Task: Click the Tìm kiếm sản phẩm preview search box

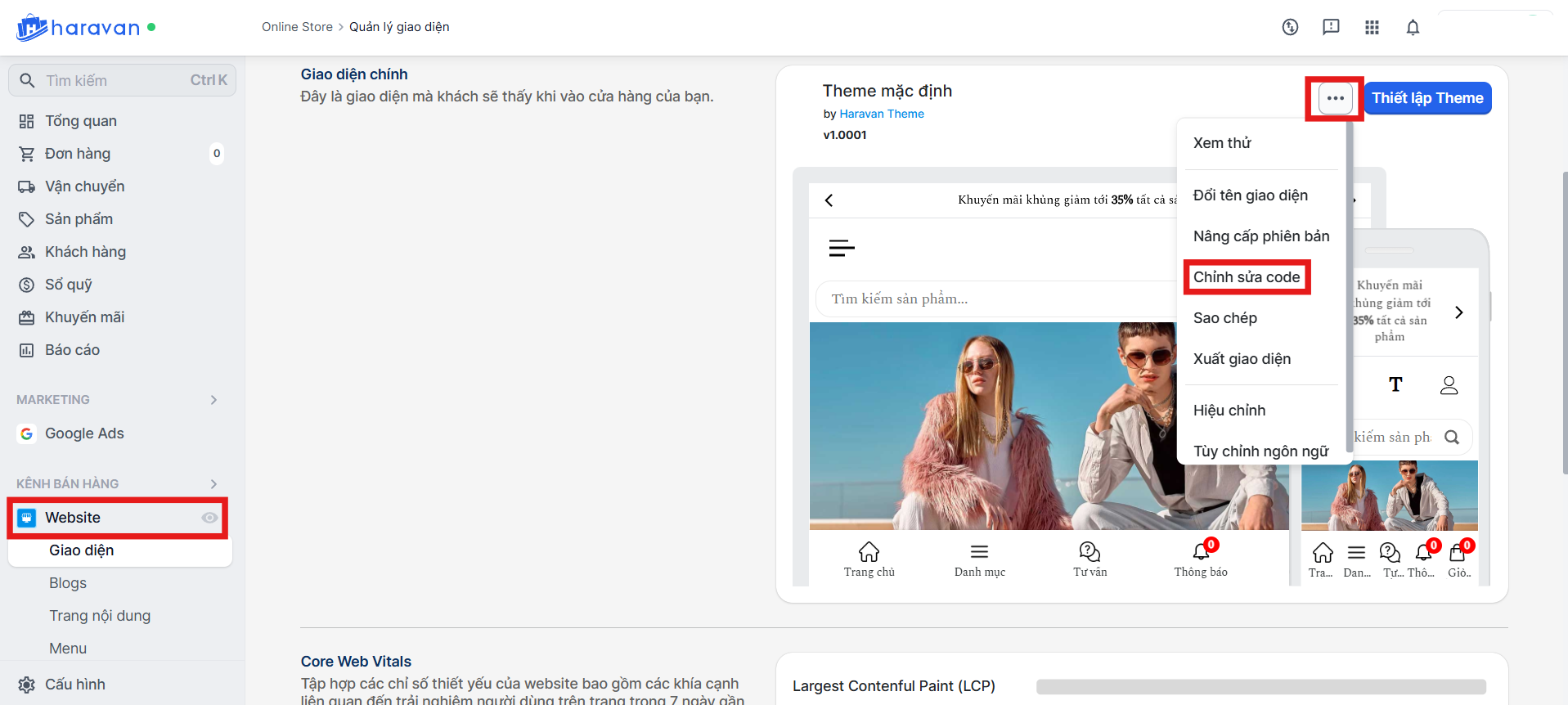Action: (996, 299)
